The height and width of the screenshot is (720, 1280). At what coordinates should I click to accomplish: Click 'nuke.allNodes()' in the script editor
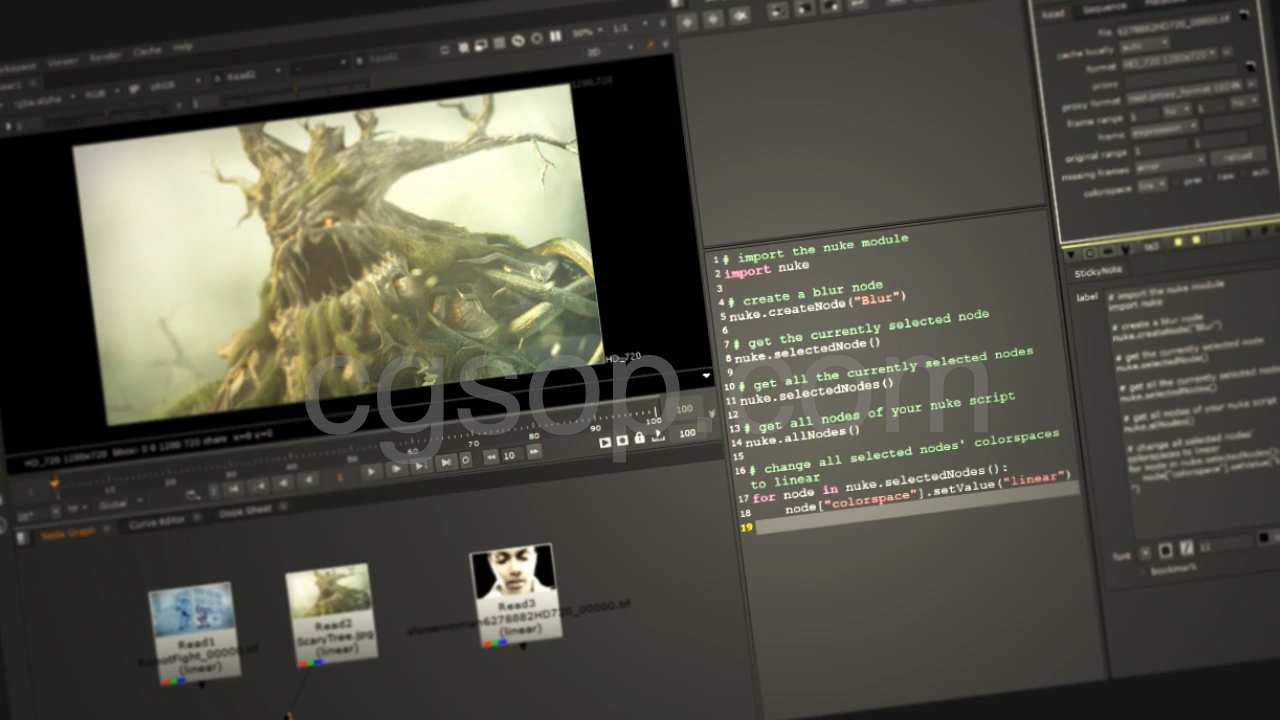[802, 436]
